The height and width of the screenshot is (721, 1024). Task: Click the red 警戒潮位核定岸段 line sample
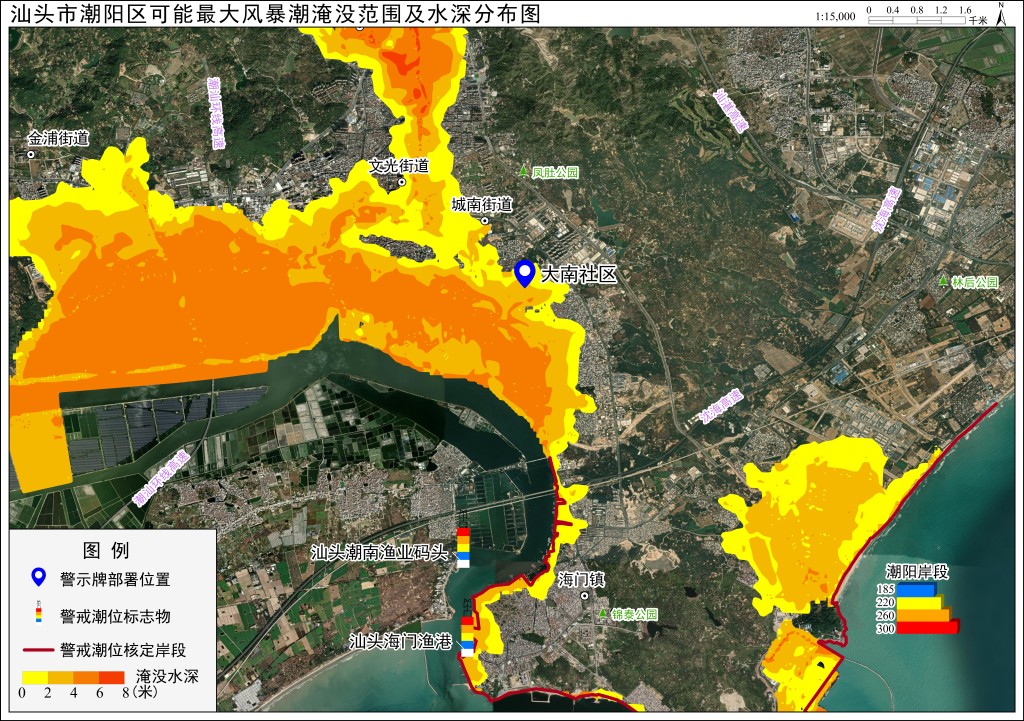39,650
